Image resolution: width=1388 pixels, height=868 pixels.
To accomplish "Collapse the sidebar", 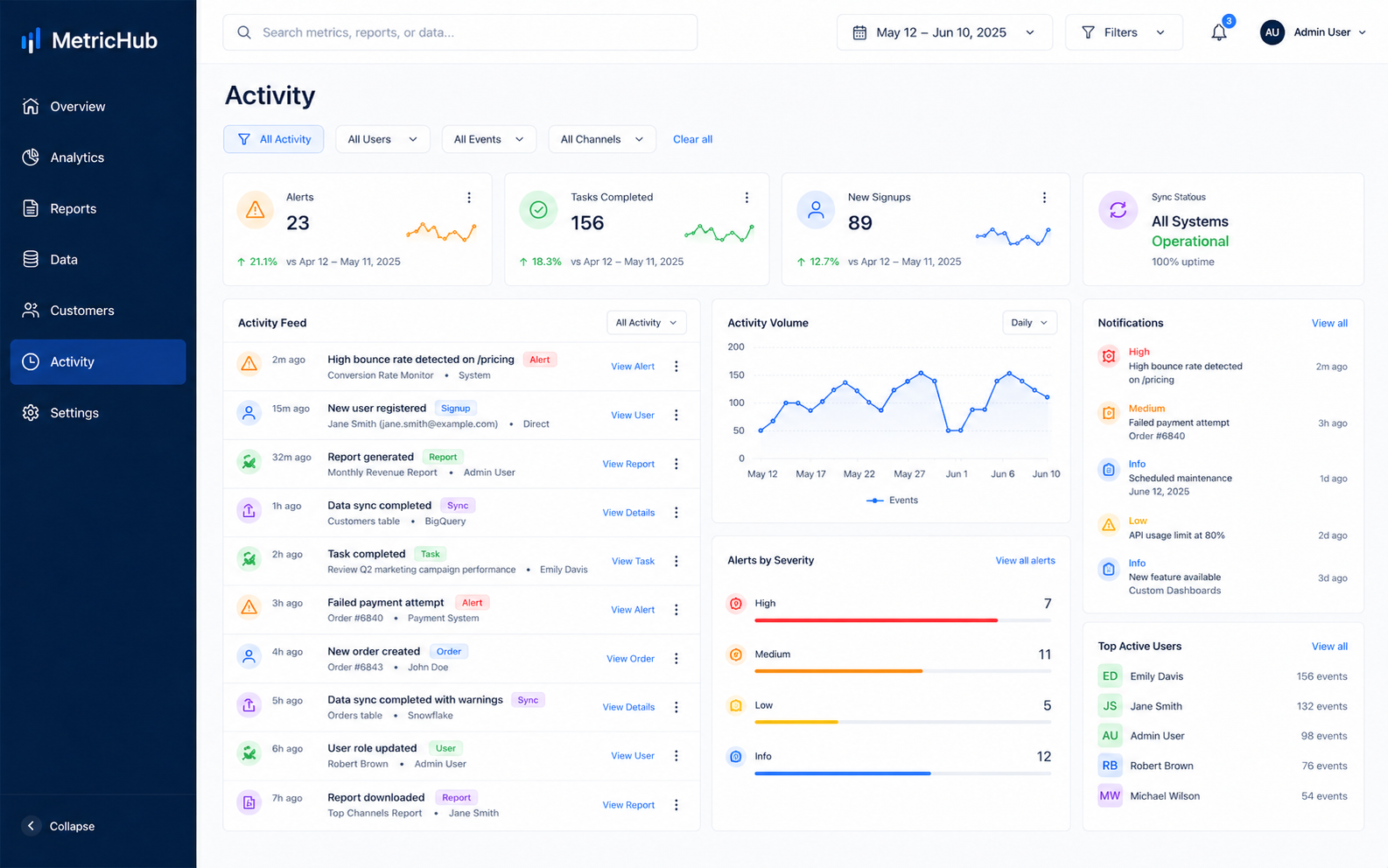I will pos(58,826).
